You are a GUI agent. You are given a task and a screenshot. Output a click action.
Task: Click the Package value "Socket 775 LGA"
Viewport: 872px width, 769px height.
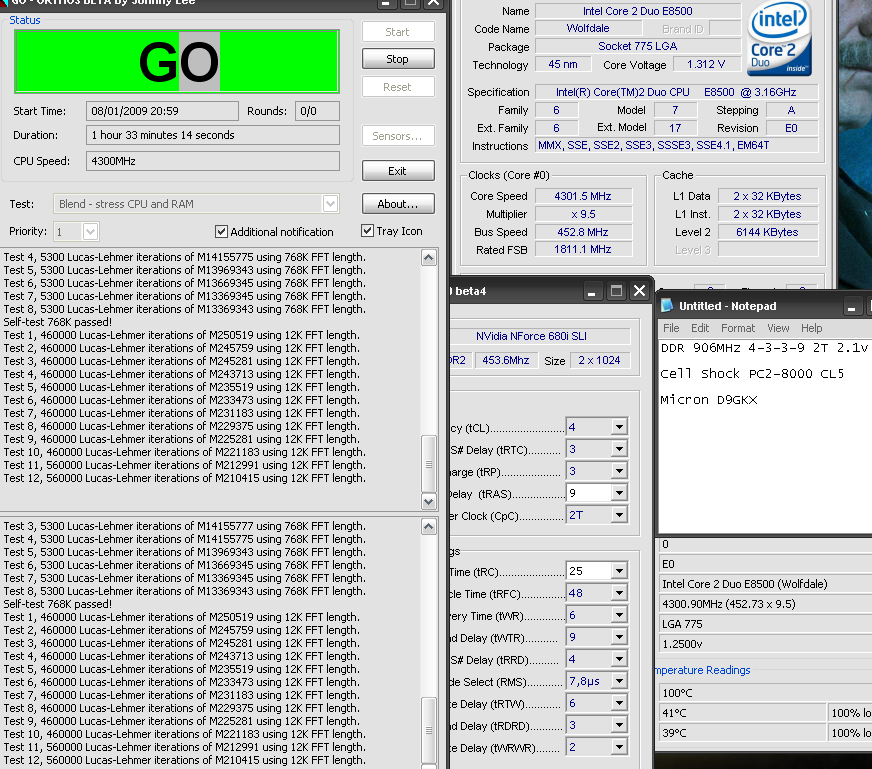pyautogui.click(x=637, y=46)
